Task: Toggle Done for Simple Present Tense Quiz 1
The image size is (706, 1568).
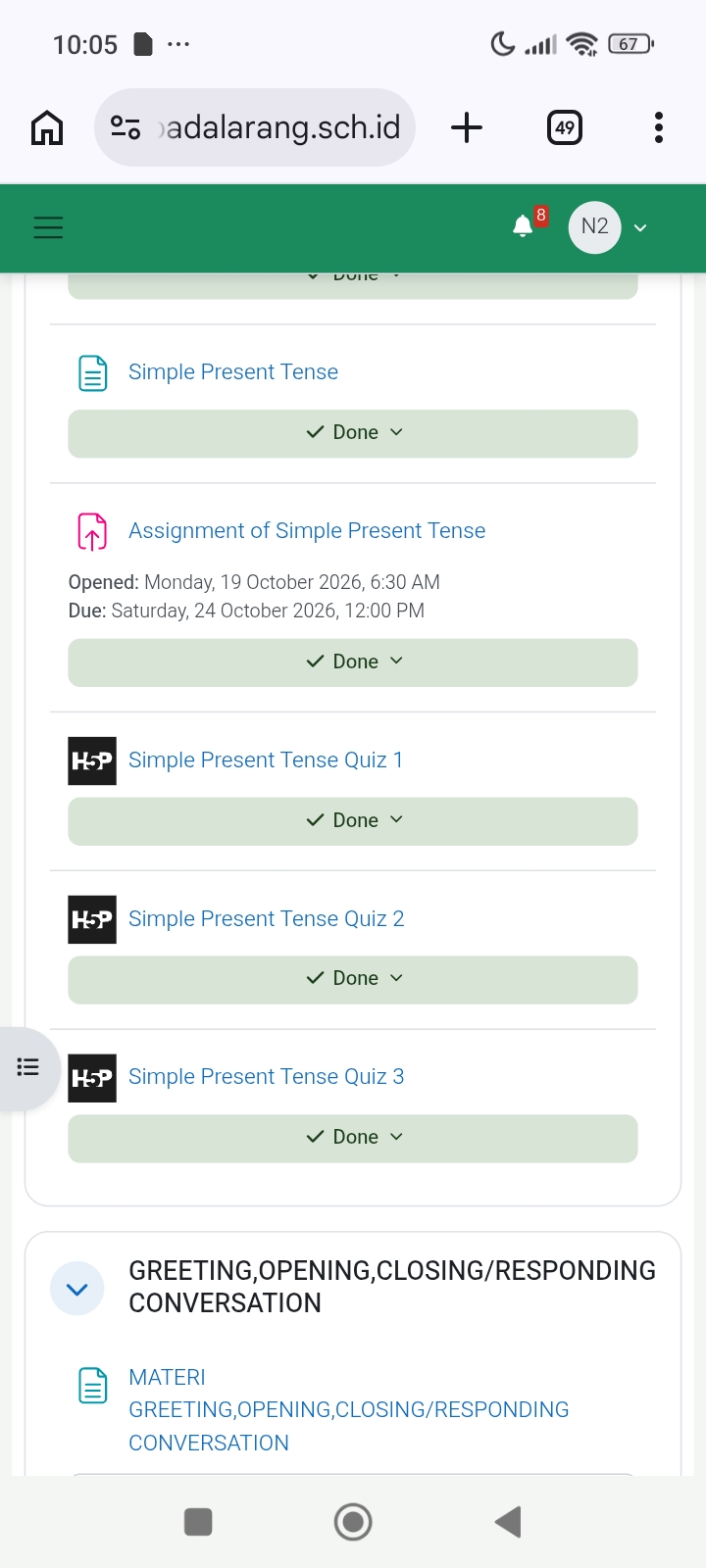Action: pos(353,821)
